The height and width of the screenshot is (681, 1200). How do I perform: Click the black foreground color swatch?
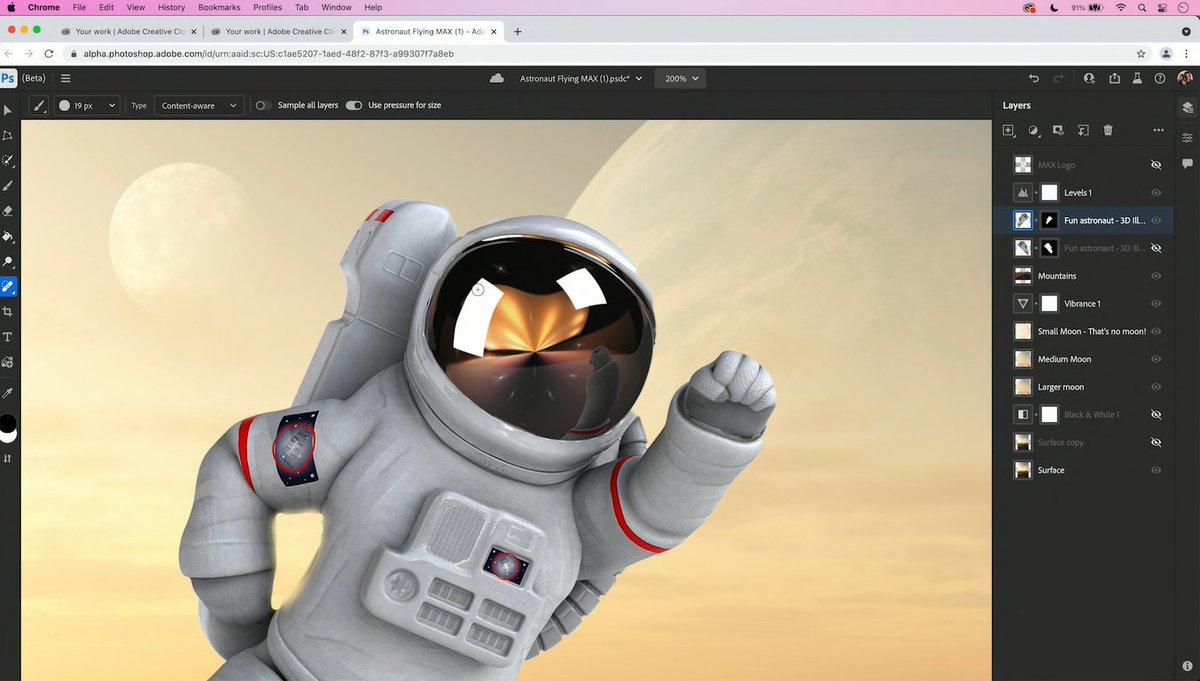8,422
